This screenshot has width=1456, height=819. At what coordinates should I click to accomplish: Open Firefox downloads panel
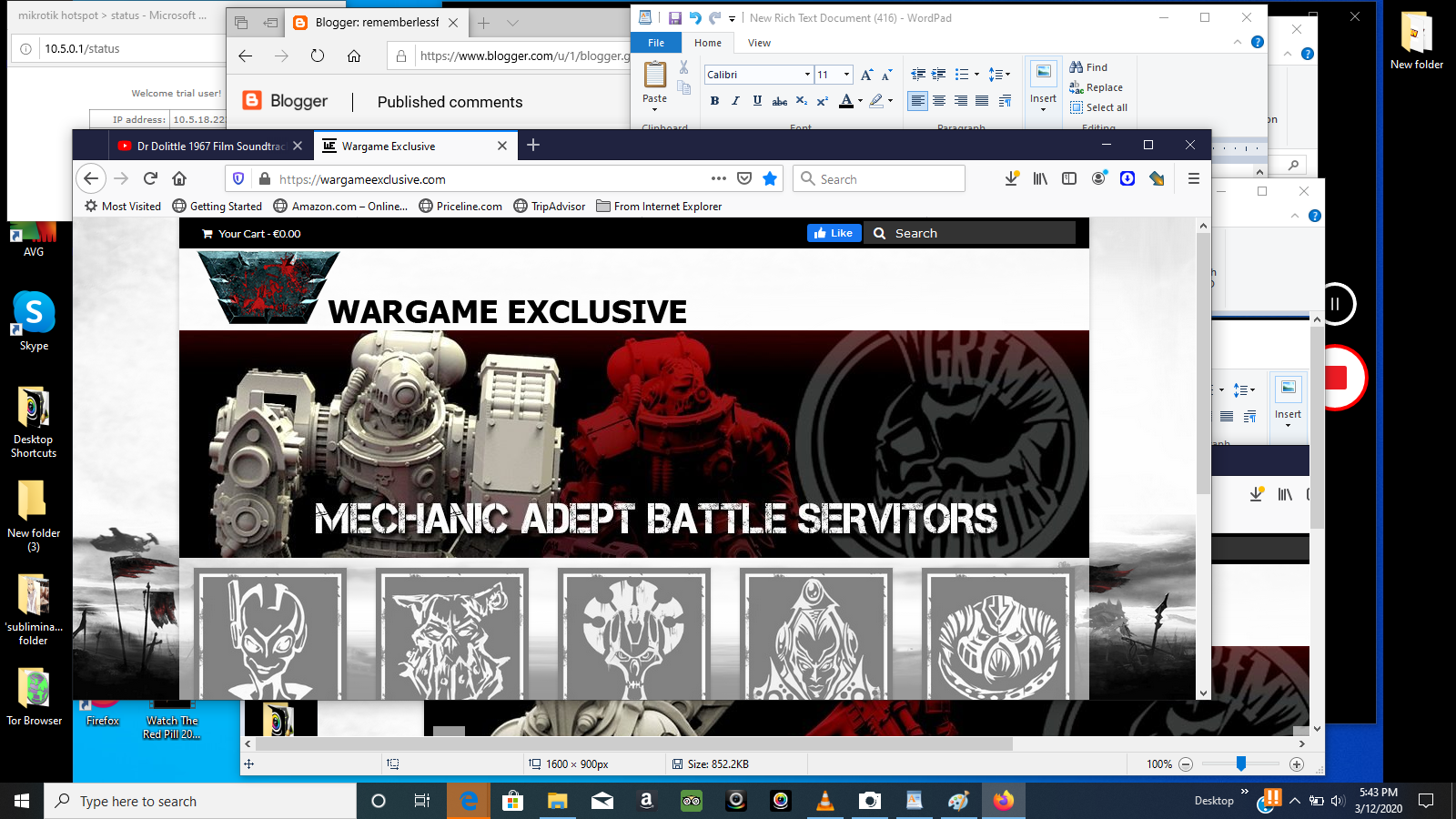click(1011, 178)
